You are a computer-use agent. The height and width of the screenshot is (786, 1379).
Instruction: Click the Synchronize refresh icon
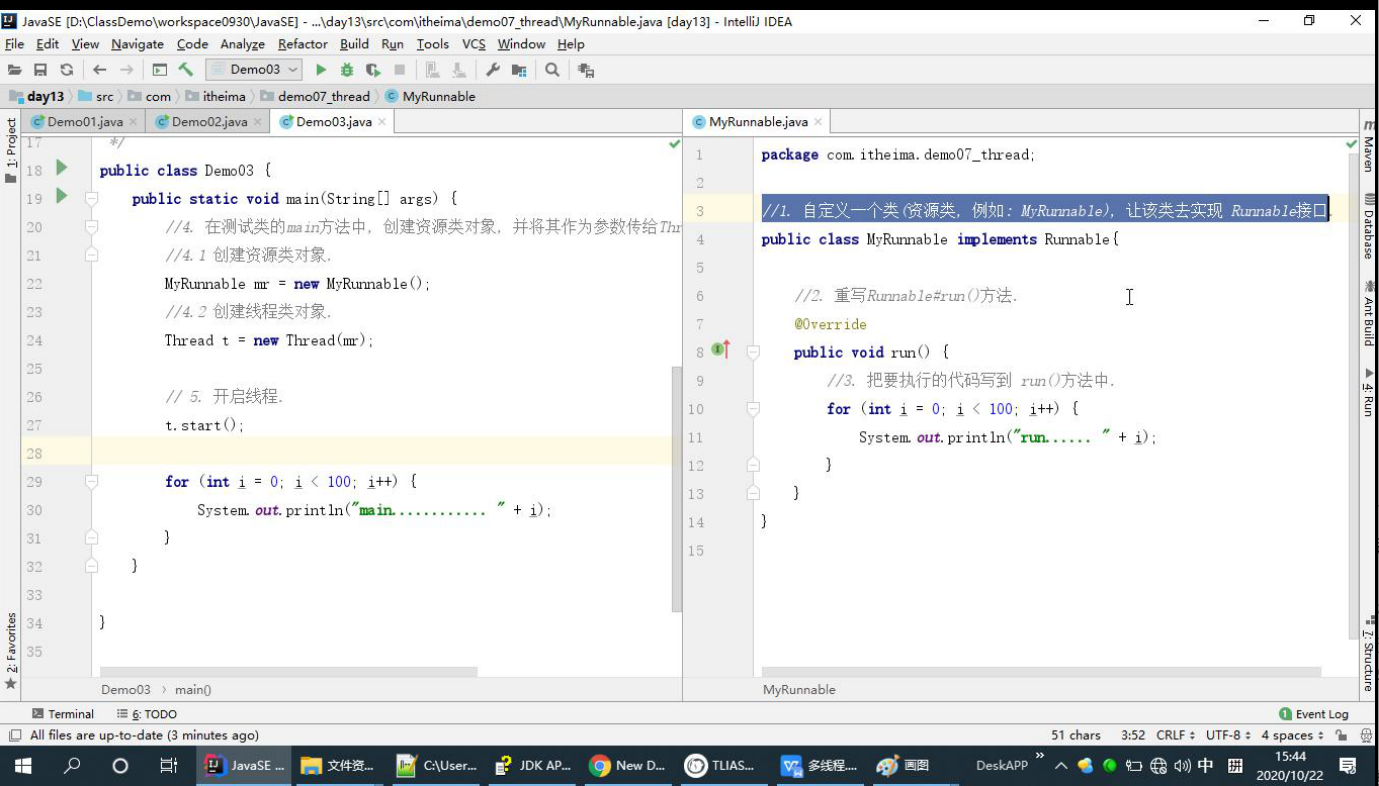click(x=66, y=70)
